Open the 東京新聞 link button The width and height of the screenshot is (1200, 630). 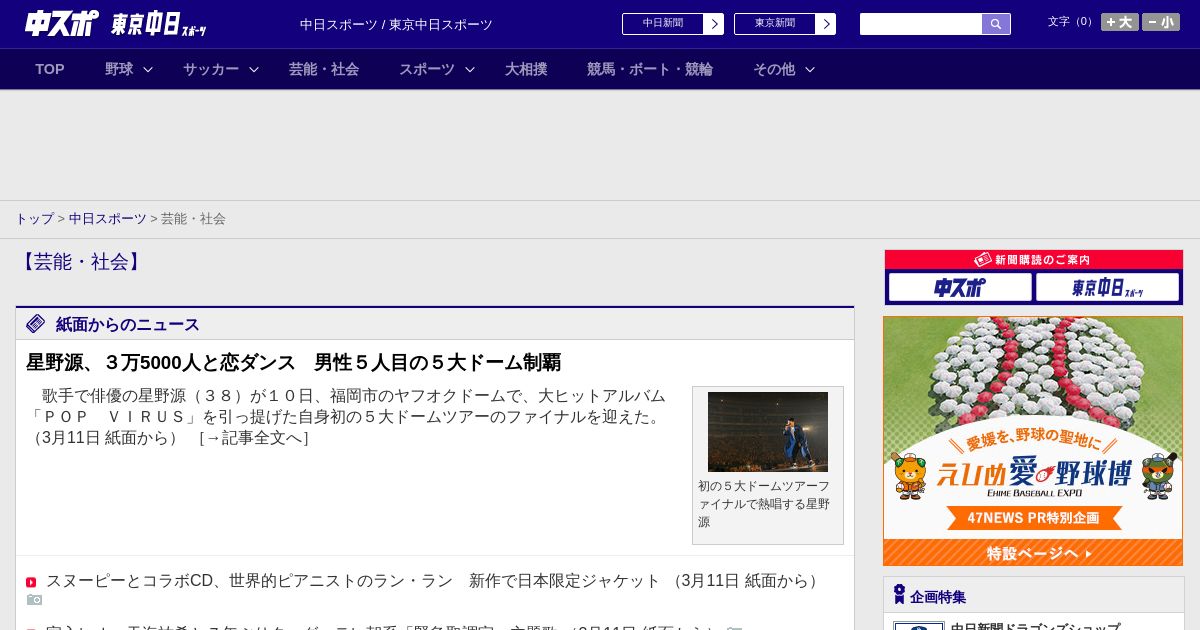pos(775,24)
